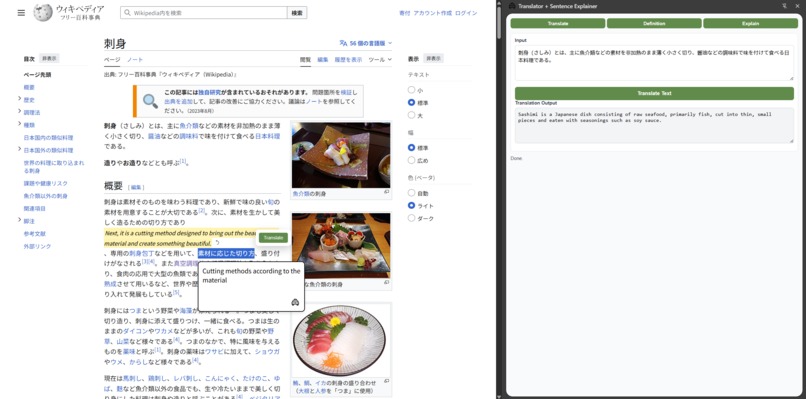Select the 自動 color option
Screen dimensions: 806x399
coord(411,193)
